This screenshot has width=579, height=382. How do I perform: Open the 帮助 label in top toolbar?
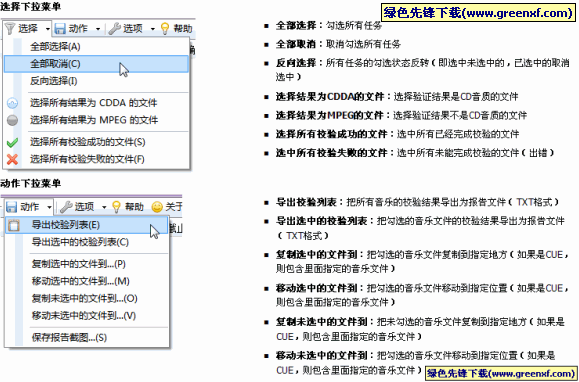pos(183,29)
